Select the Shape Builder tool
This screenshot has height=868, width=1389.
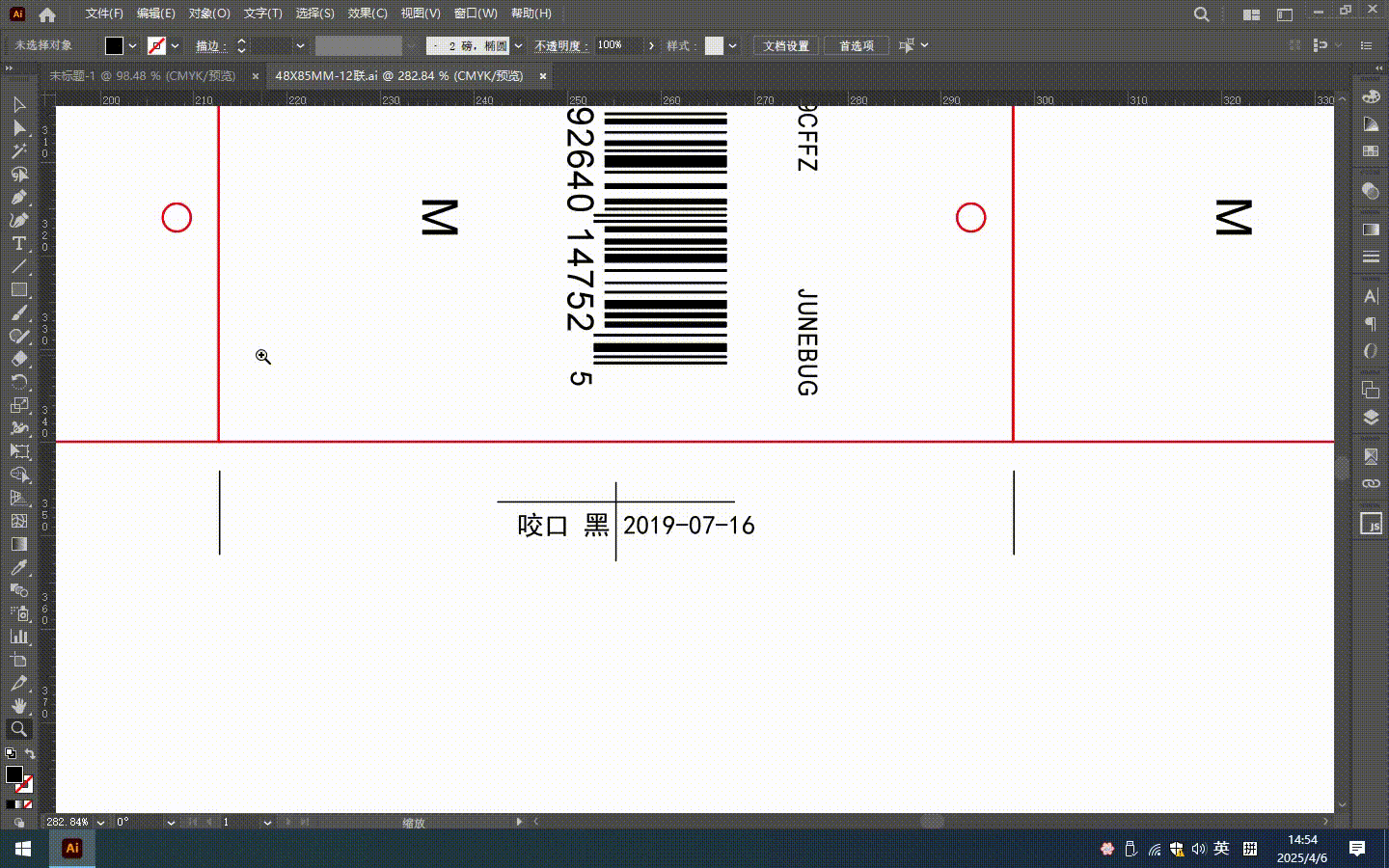18,475
